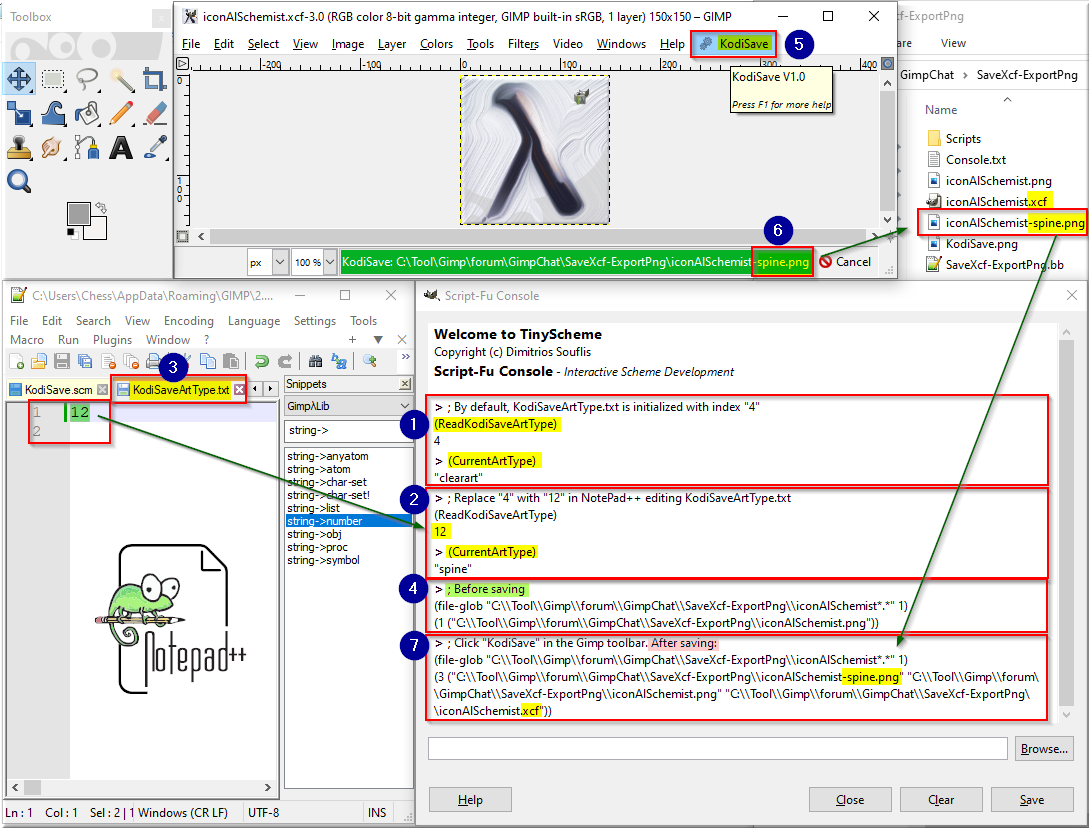Click the Help button in Script-Fu Console
1089x828 pixels.
[470, 800]
